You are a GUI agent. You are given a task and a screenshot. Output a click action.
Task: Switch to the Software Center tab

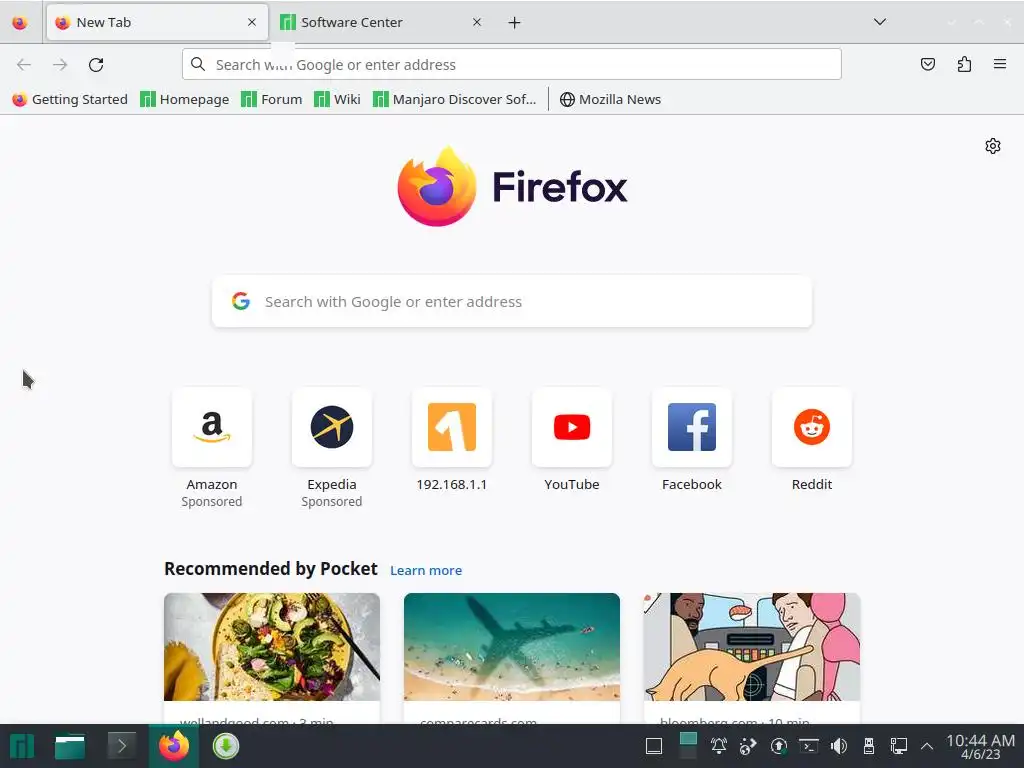[x=380, y=22]
